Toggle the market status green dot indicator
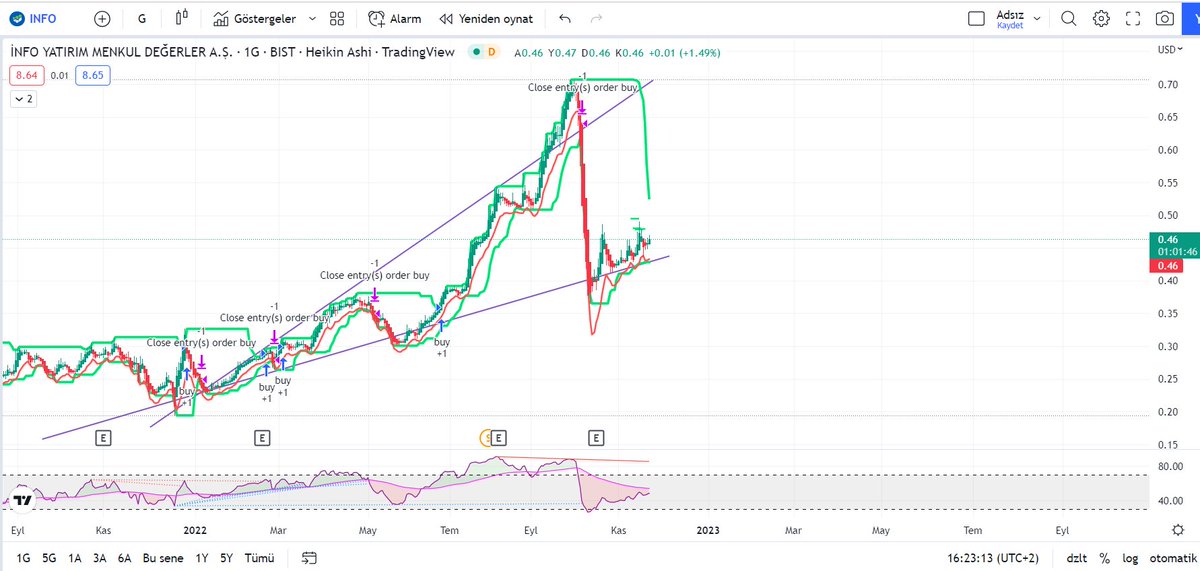The image size is (1200, 571). tap(477, 52)
